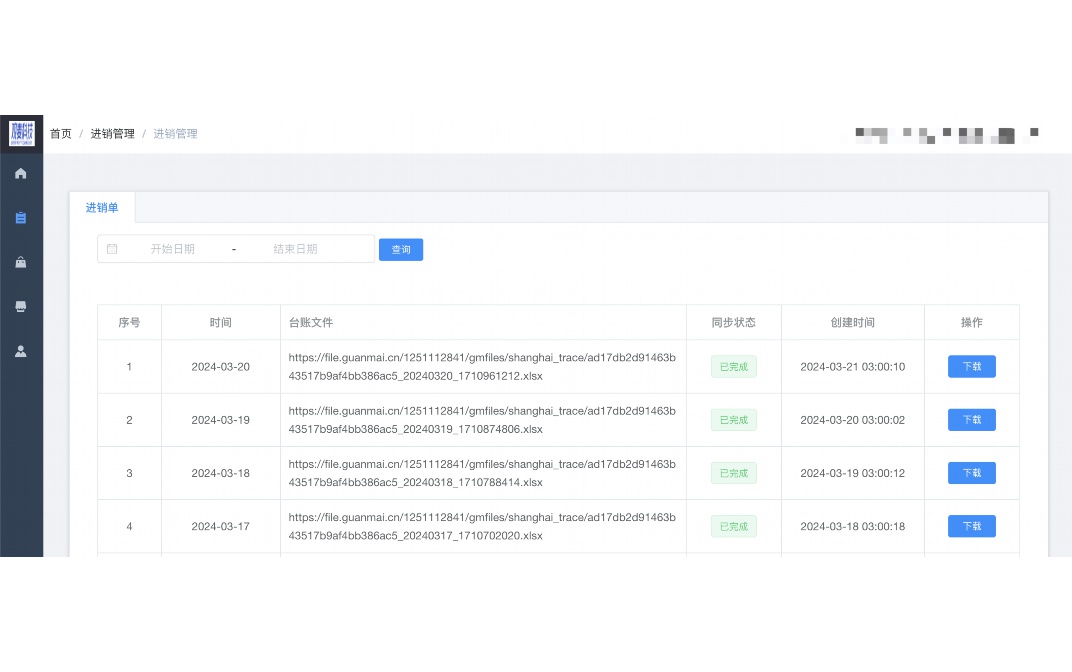Click the 时间 column header
Screen dimensions: 1072x672
click(x=221, y=323)
